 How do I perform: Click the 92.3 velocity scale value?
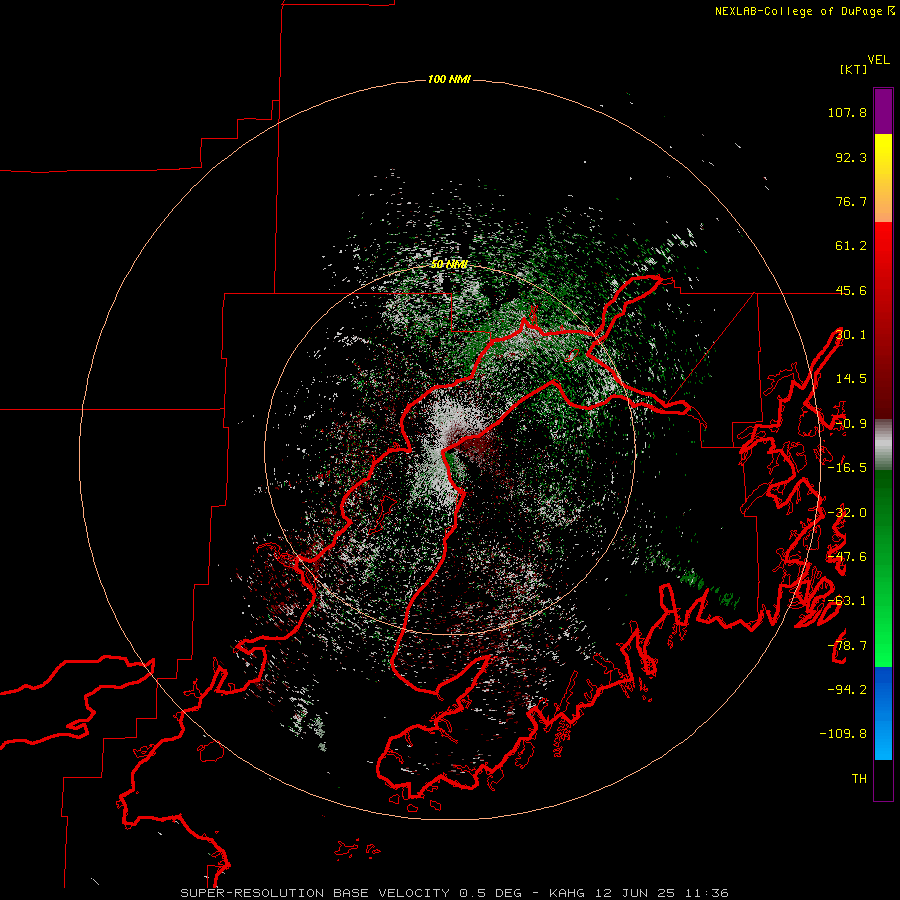851,157
